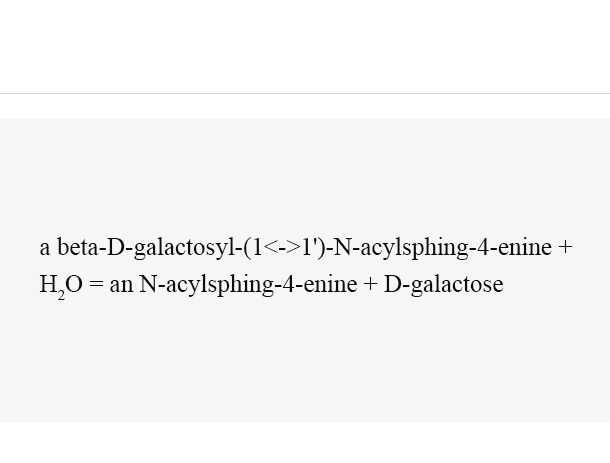Click the equals sign in the reaction

coord(96,284)
